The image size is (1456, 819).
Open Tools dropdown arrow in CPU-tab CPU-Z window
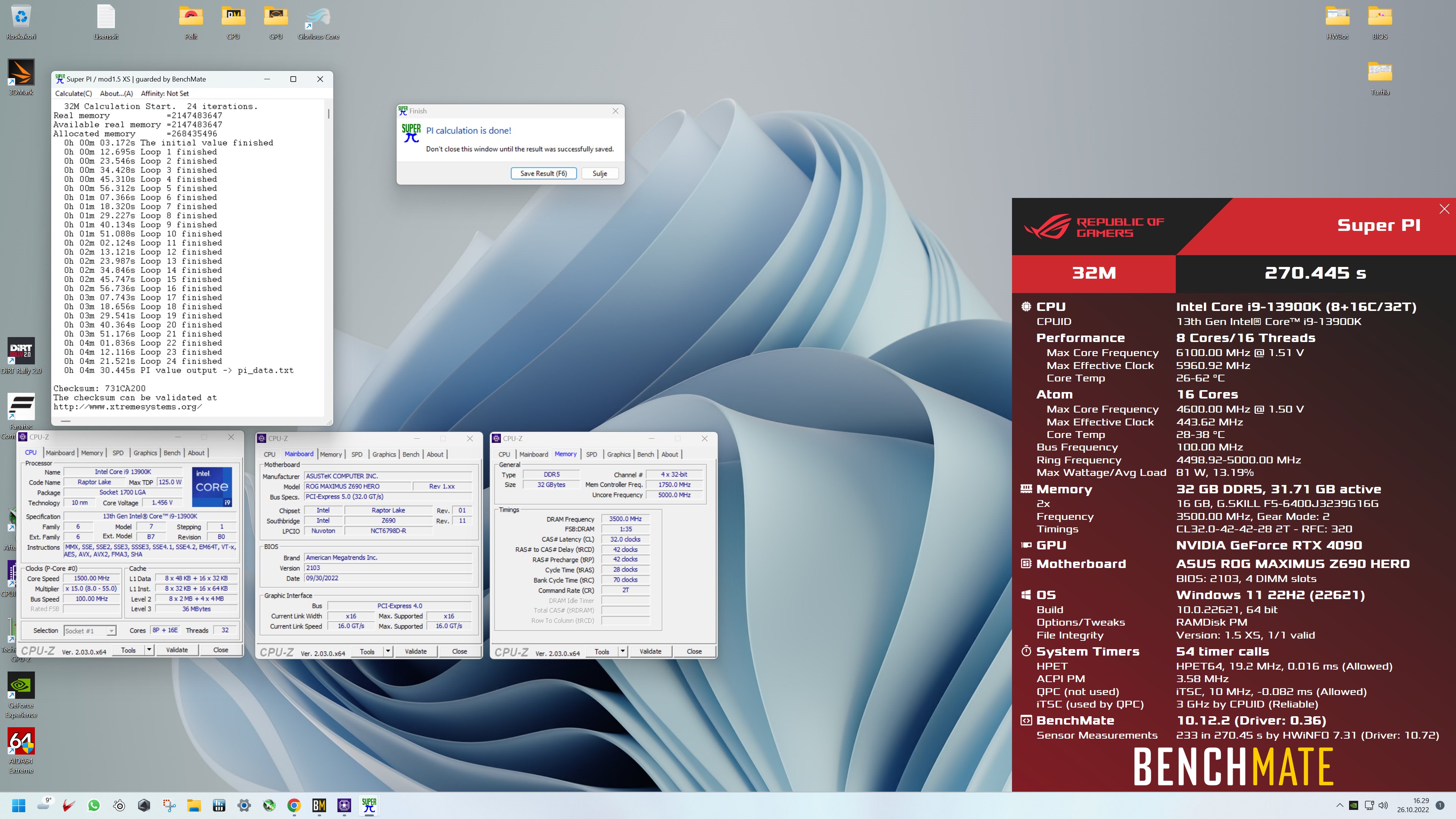tap(150, 650)
